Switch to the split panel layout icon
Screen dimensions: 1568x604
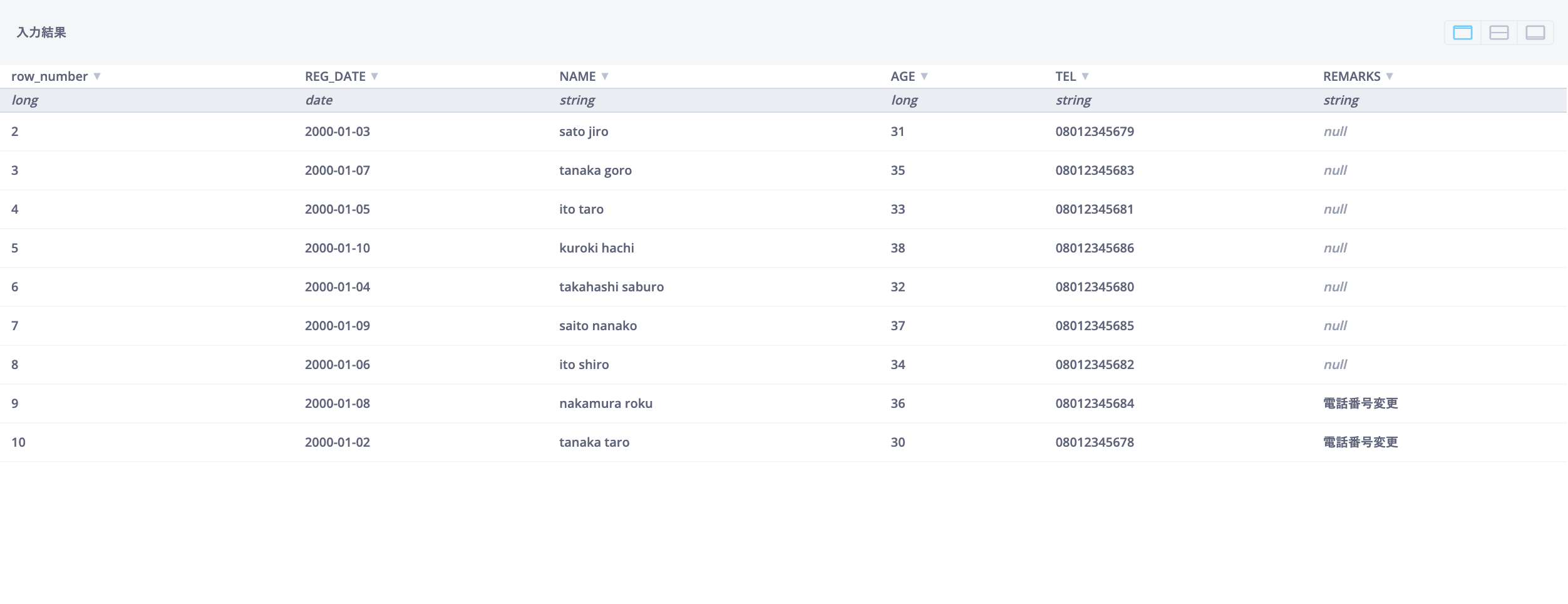pos(1498,33)
